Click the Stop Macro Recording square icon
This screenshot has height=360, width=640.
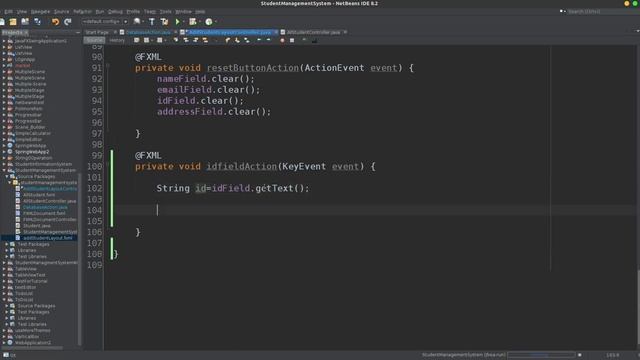click(292, 40)
